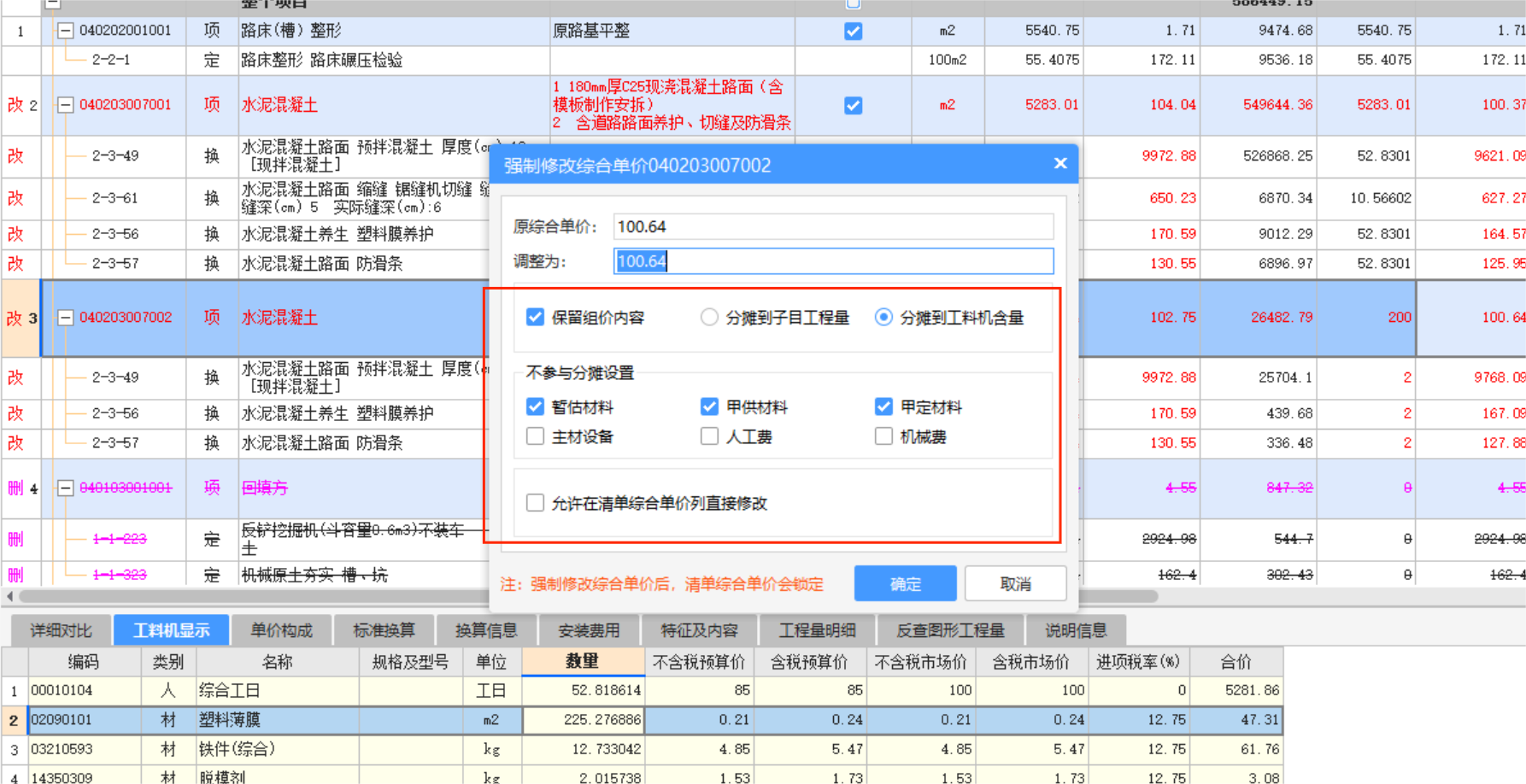This screenshot has height=784, width=1526.
Task: Click the 不含税预算价 column header
Action: tap(699, 662)
